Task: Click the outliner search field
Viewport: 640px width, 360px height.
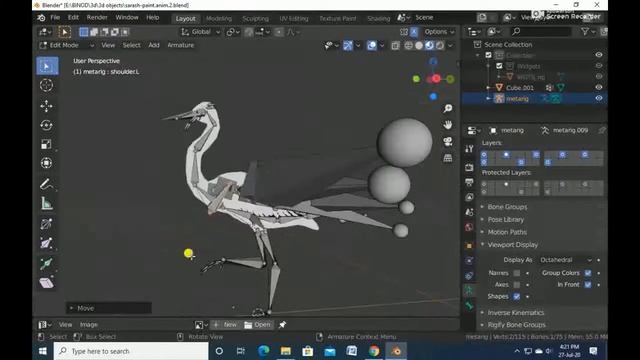Action: click(540, 31)
